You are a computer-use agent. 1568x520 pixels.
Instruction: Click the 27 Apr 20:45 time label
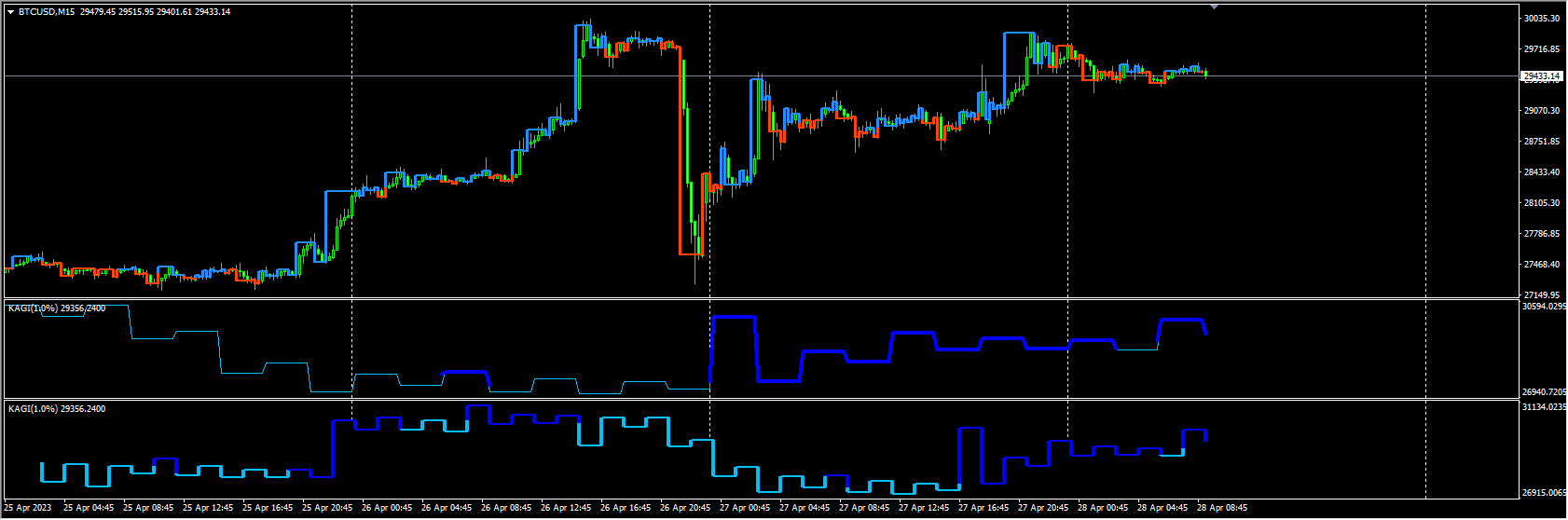[1043, 509]
